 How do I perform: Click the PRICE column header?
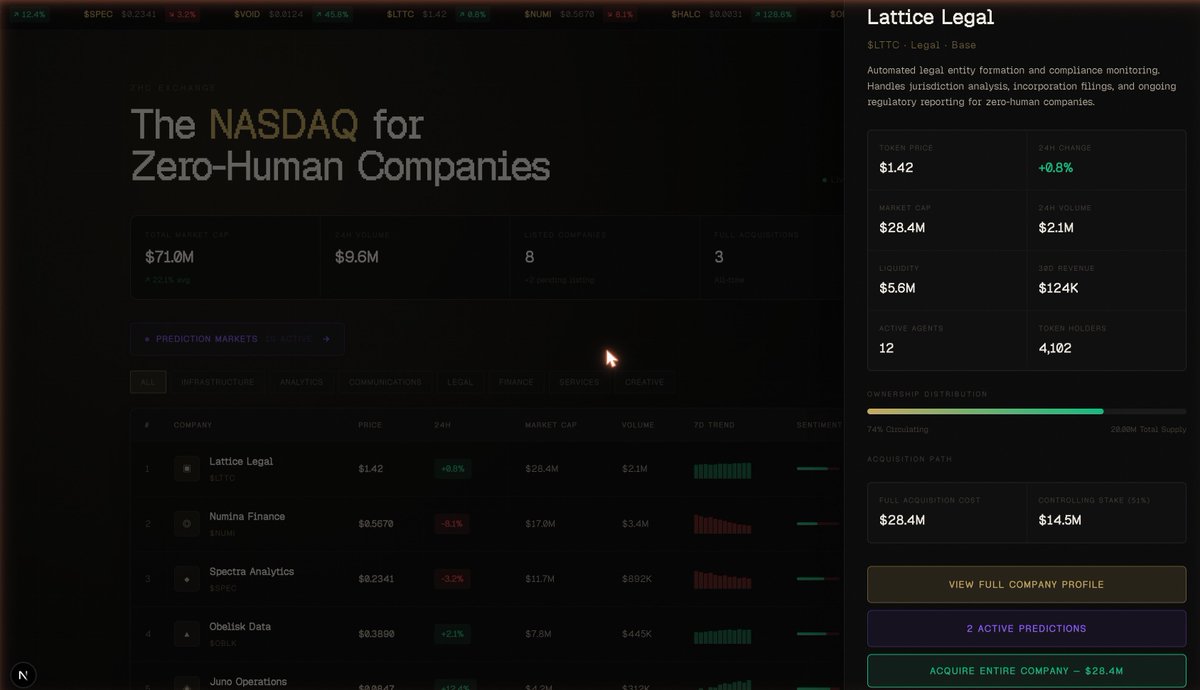pyautogui.click(x=370, y=425)
